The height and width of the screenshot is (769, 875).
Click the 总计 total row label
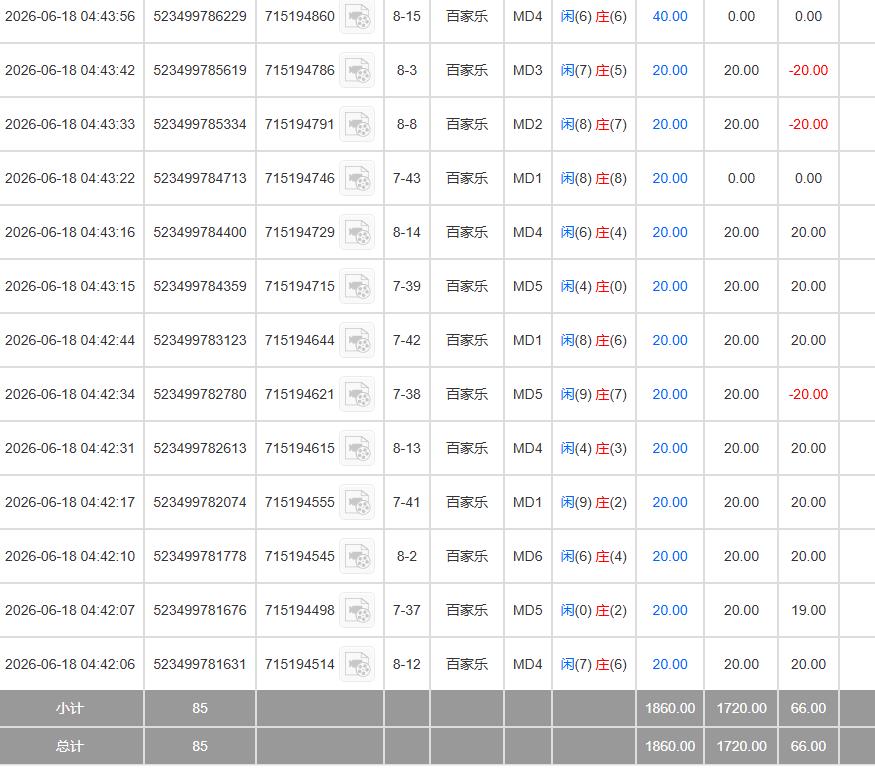point(70,746)
